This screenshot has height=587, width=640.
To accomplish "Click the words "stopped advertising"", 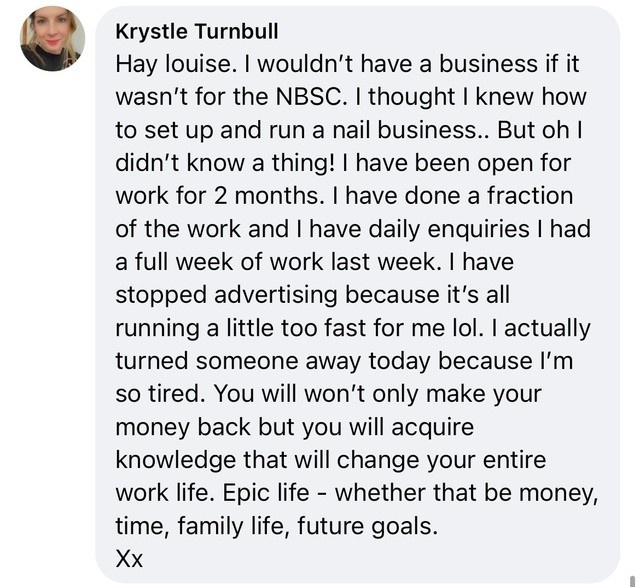I will [227, 296].
